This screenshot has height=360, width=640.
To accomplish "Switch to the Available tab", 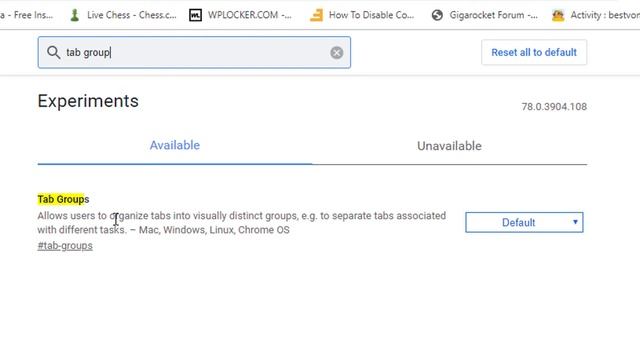I will click(x=175, y=145).
